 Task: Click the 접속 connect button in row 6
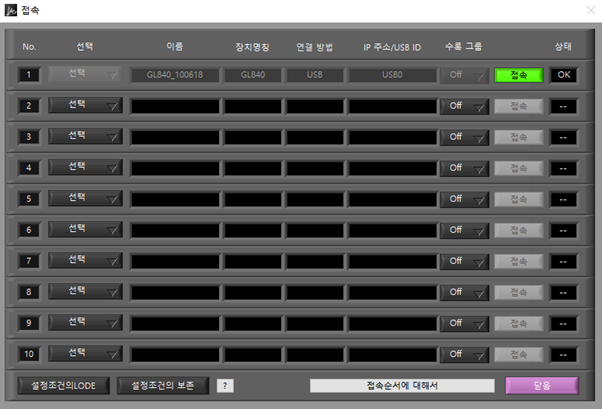tap(519, 231)
